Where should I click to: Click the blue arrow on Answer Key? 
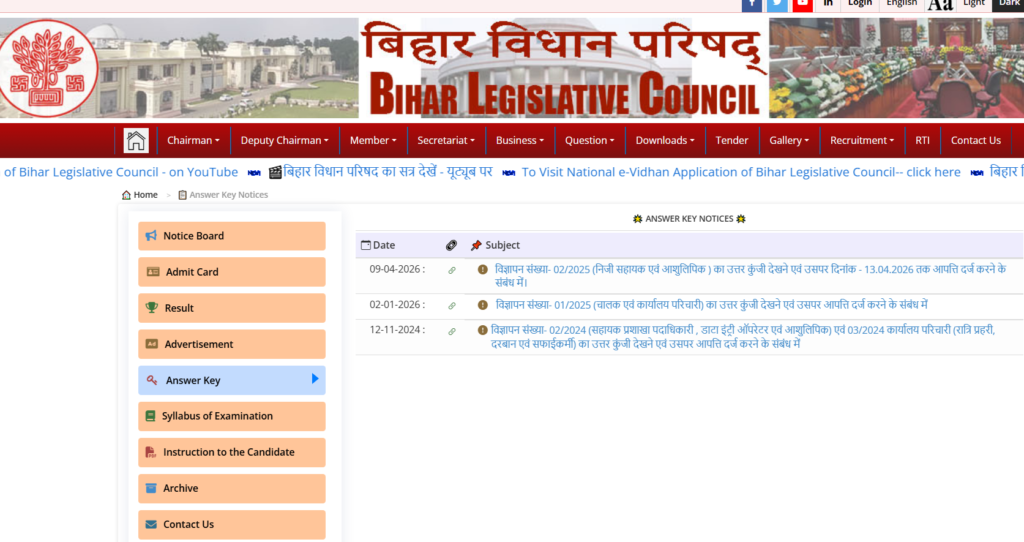coord(315,379)
